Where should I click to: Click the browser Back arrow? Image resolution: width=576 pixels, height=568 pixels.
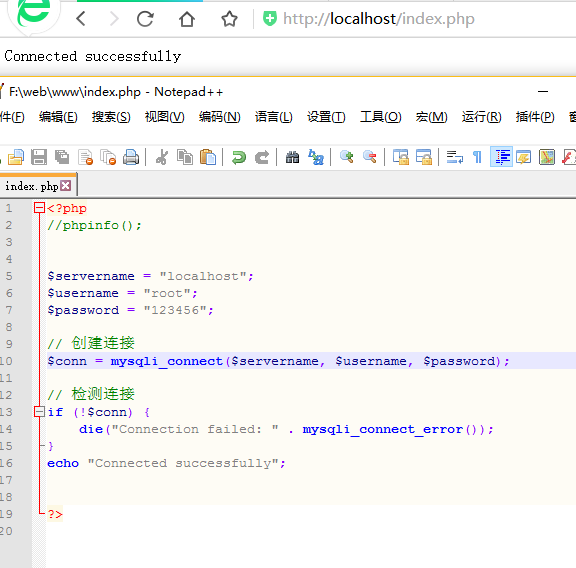point(81,19)
